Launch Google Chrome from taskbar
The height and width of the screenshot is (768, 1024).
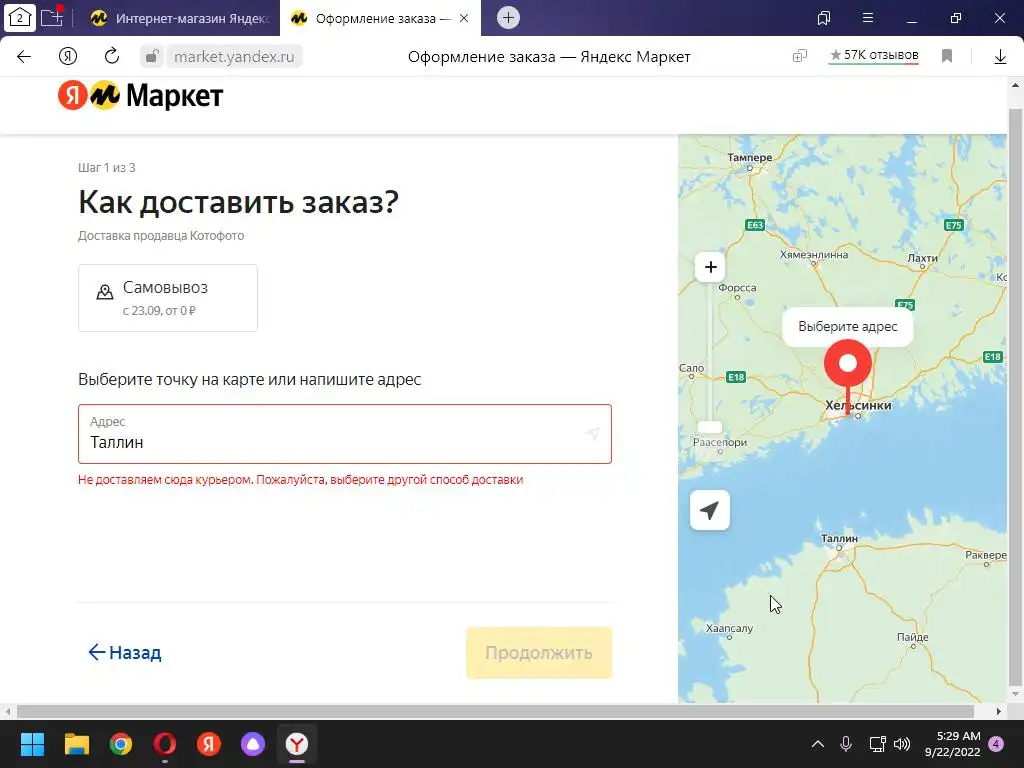(x=121, y=744)
